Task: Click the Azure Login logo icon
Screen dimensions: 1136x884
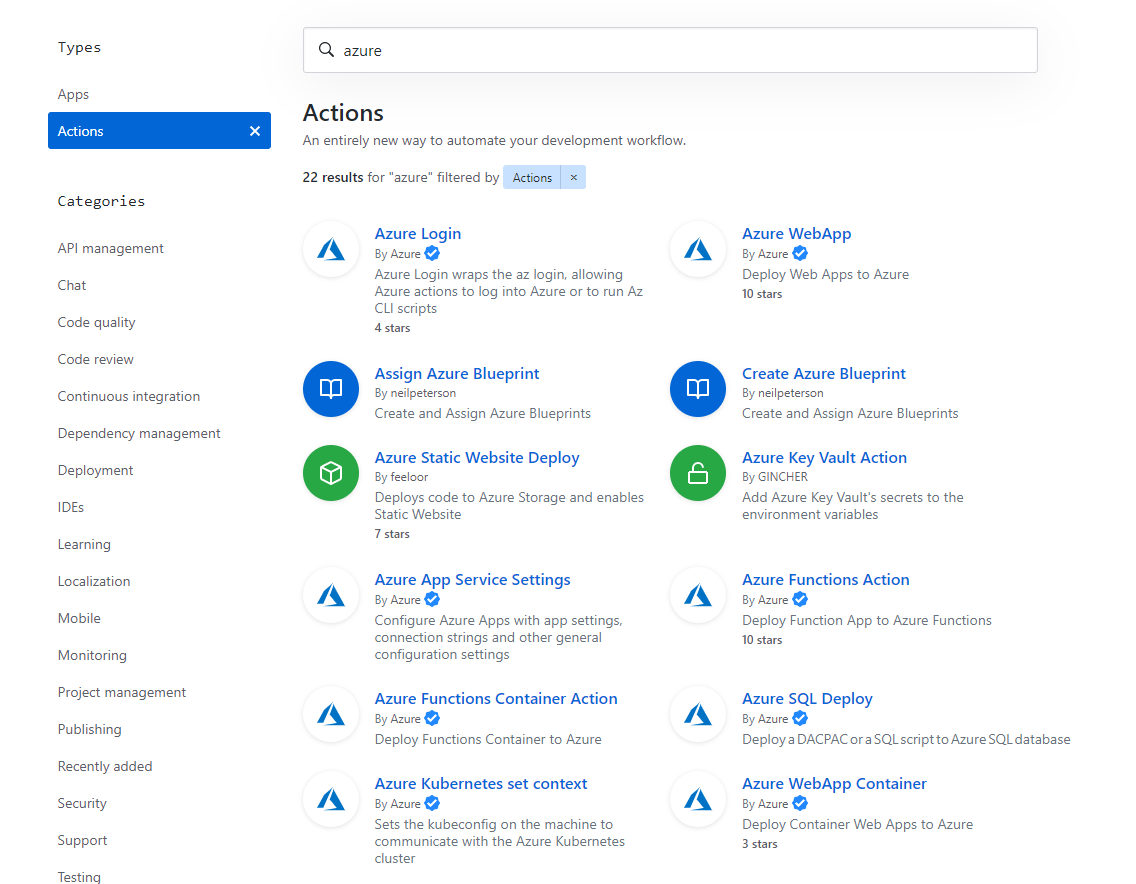Action: (330, 249)
